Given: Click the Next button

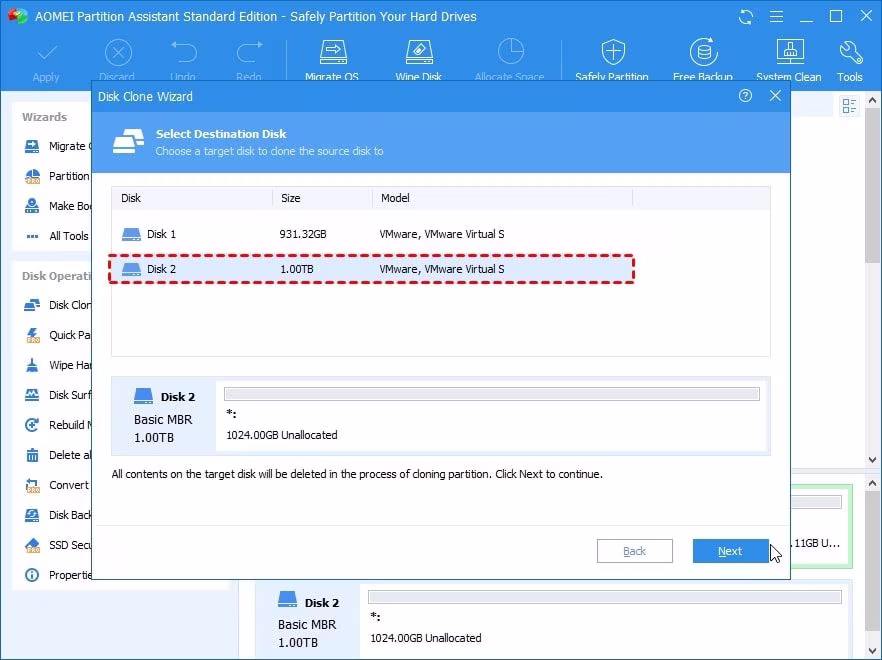Looking at the screenshot, I should click(x=730, y=551).
